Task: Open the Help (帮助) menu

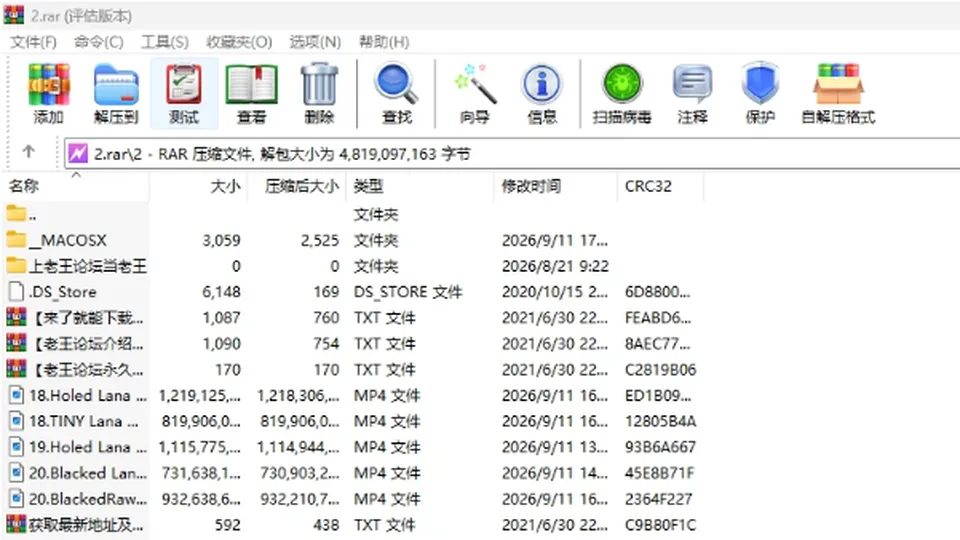Action: click(x=384, y=42)
